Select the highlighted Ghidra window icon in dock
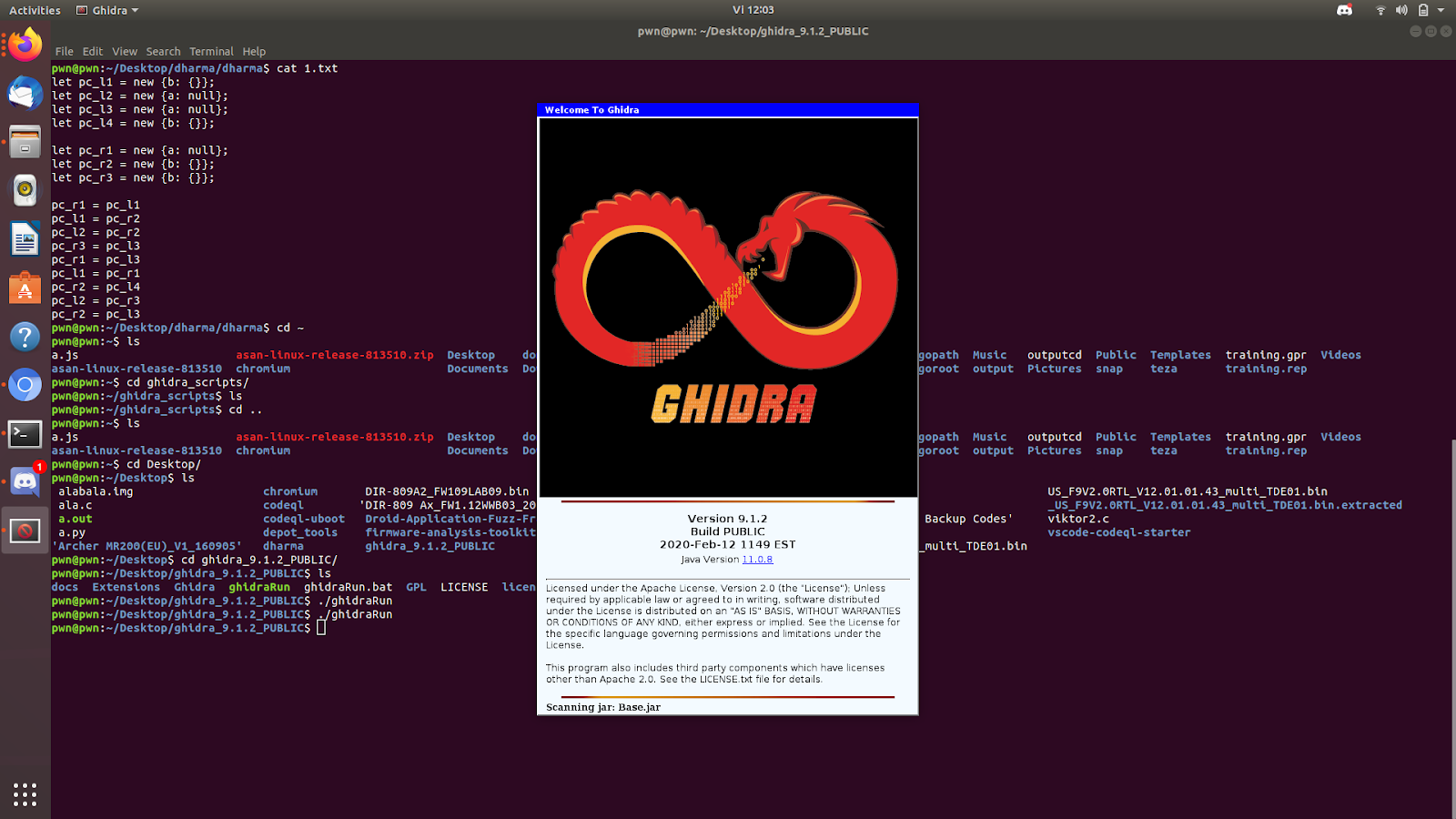1456x819 pixels. 25,531
